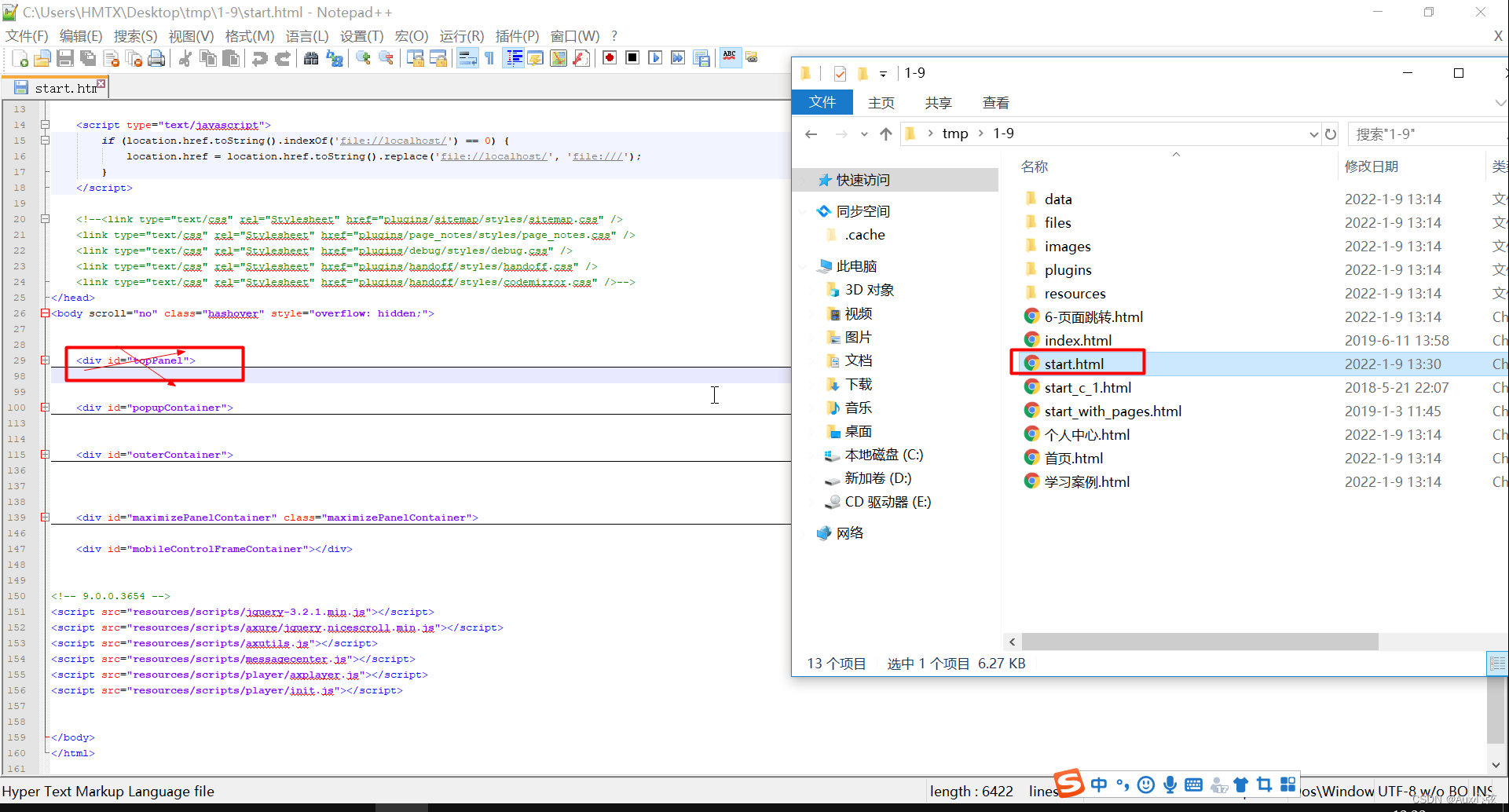Select index.html in the file list
1509x812 pixels.
point(1078,341)
